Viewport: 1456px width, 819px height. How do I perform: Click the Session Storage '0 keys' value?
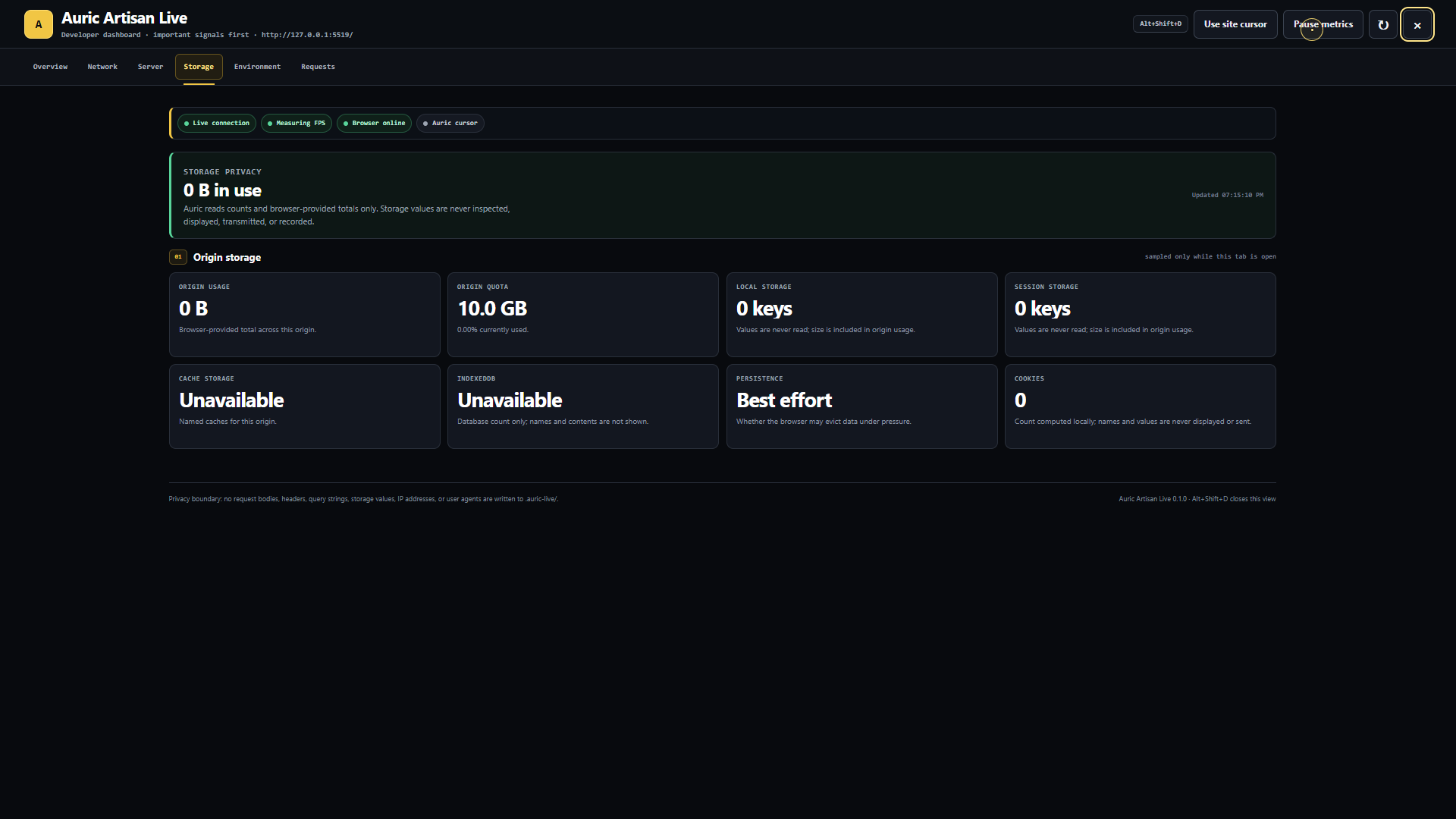1043,309
